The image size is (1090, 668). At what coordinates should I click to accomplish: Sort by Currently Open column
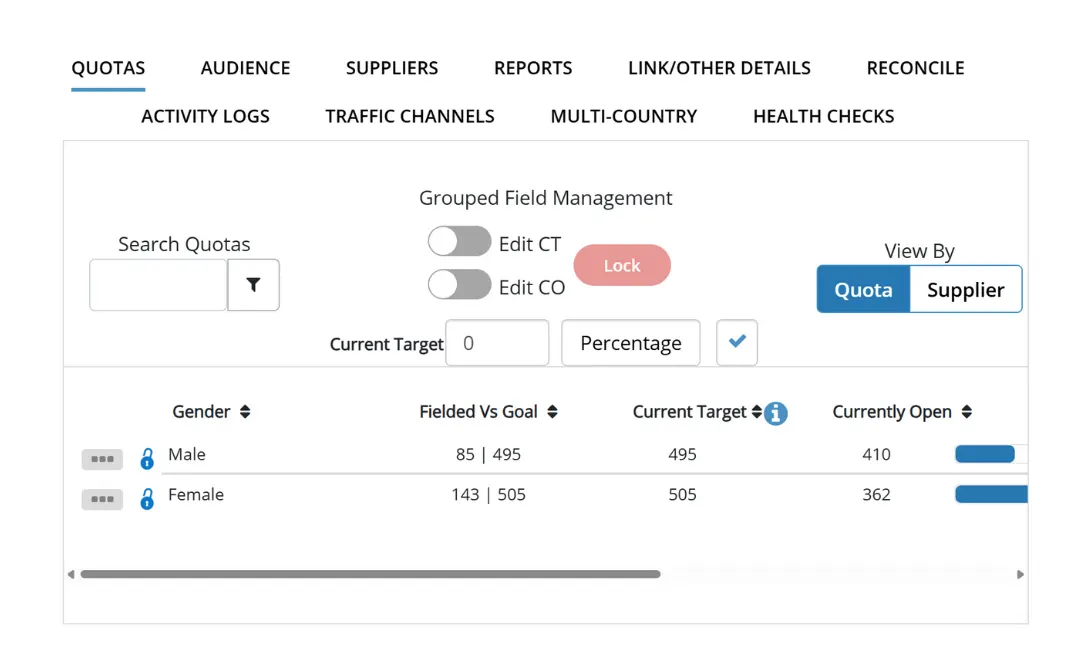[x=967, y=412]
